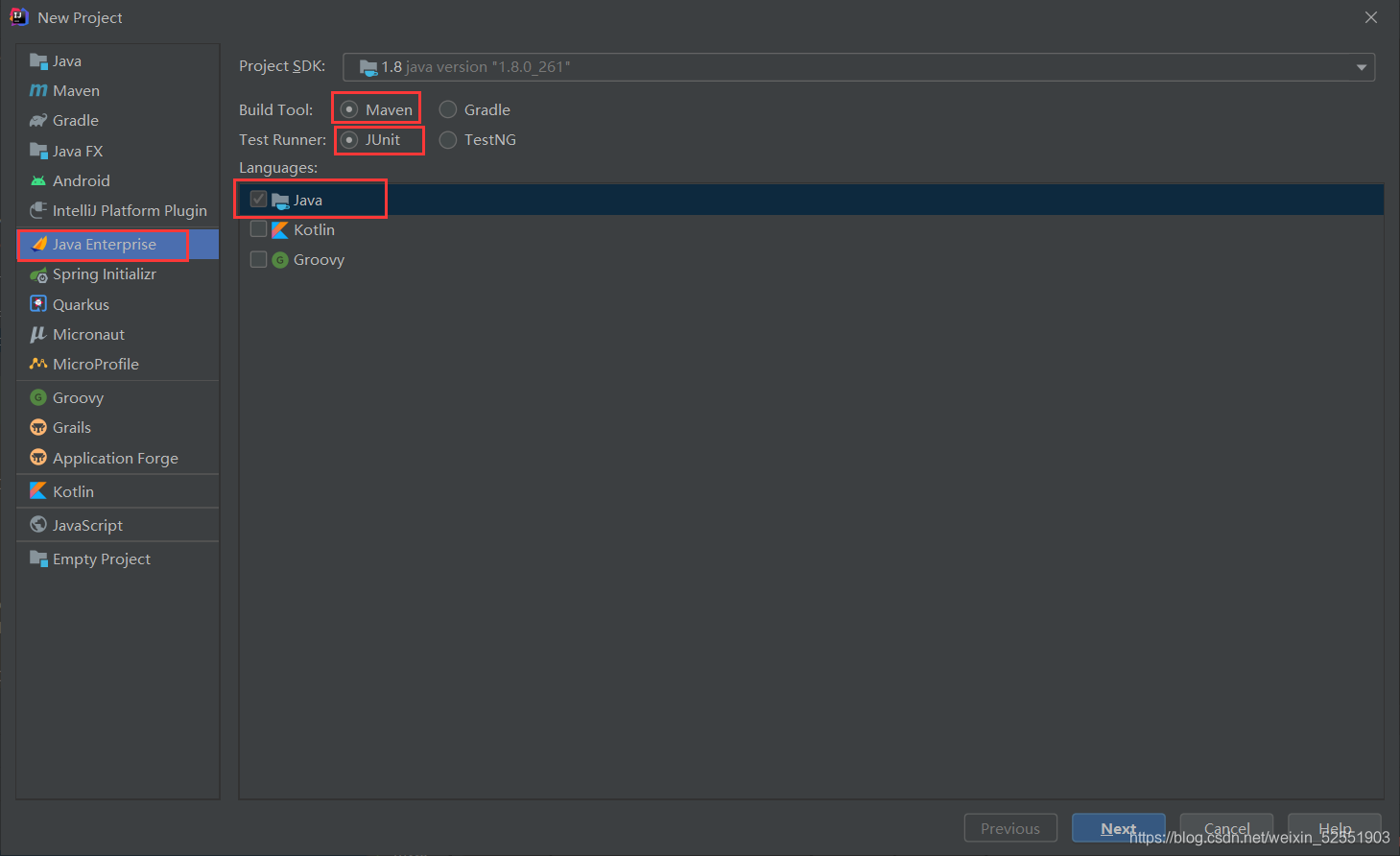
Task: Click the Maven 'm' icon in sidebar
Action: tap(38, 90)
